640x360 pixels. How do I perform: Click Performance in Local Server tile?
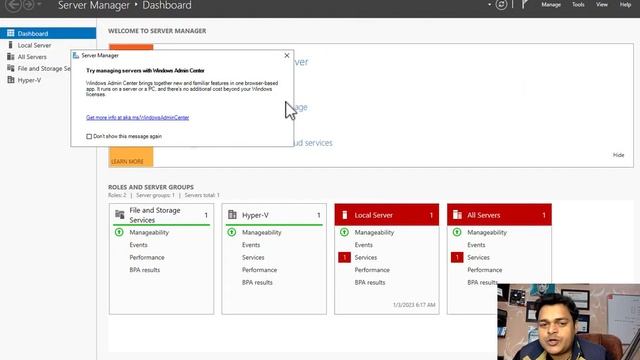(x=372, y=270)
